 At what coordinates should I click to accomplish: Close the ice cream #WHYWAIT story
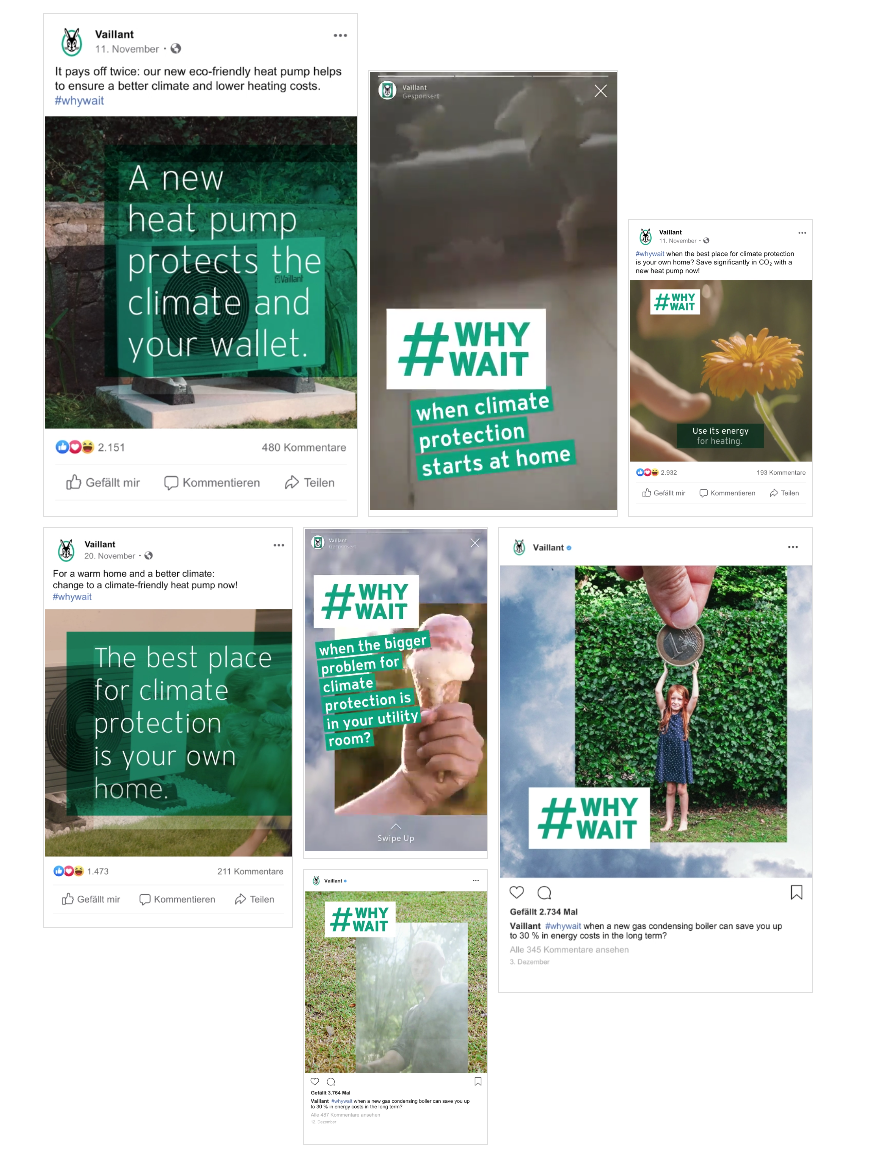(475, 543)
